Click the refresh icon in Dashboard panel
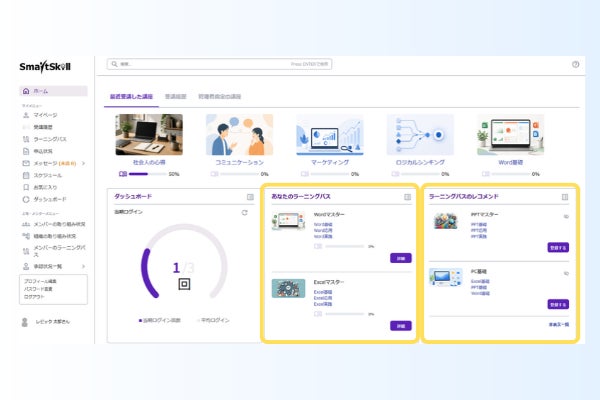Image resolution: width=600 pixels, height=400 pixels. coord(245,212)
